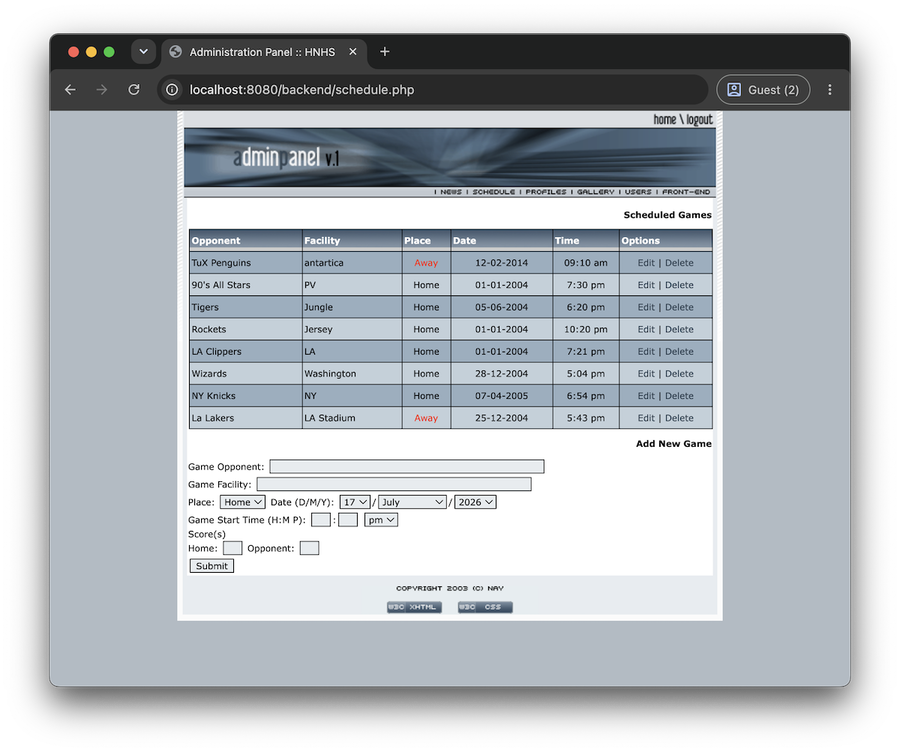
Task: Go to the SCHEDULE menu item
Action: (494, 192)
